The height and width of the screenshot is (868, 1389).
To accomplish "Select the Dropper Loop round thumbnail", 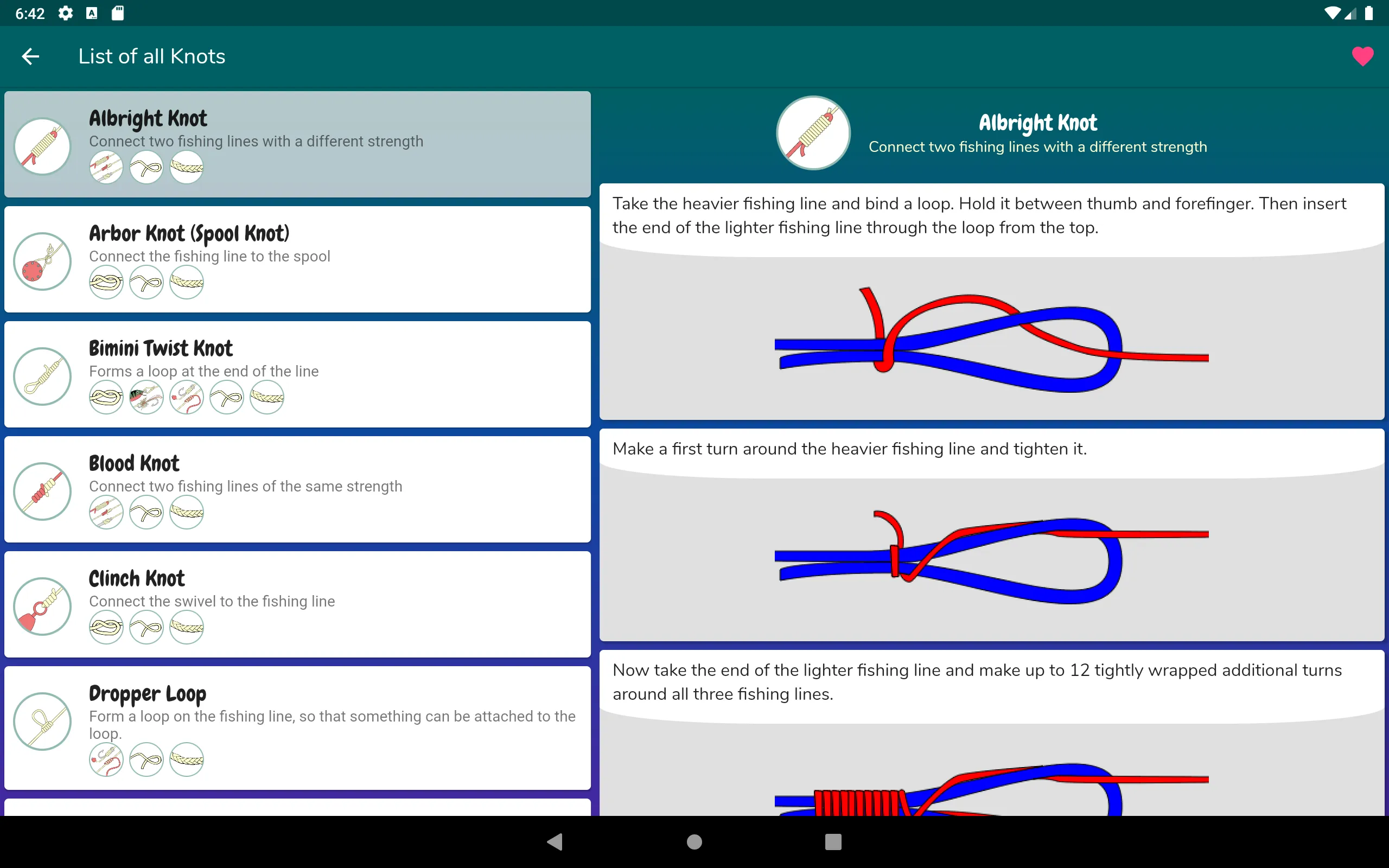I will [x=42, y=722].
